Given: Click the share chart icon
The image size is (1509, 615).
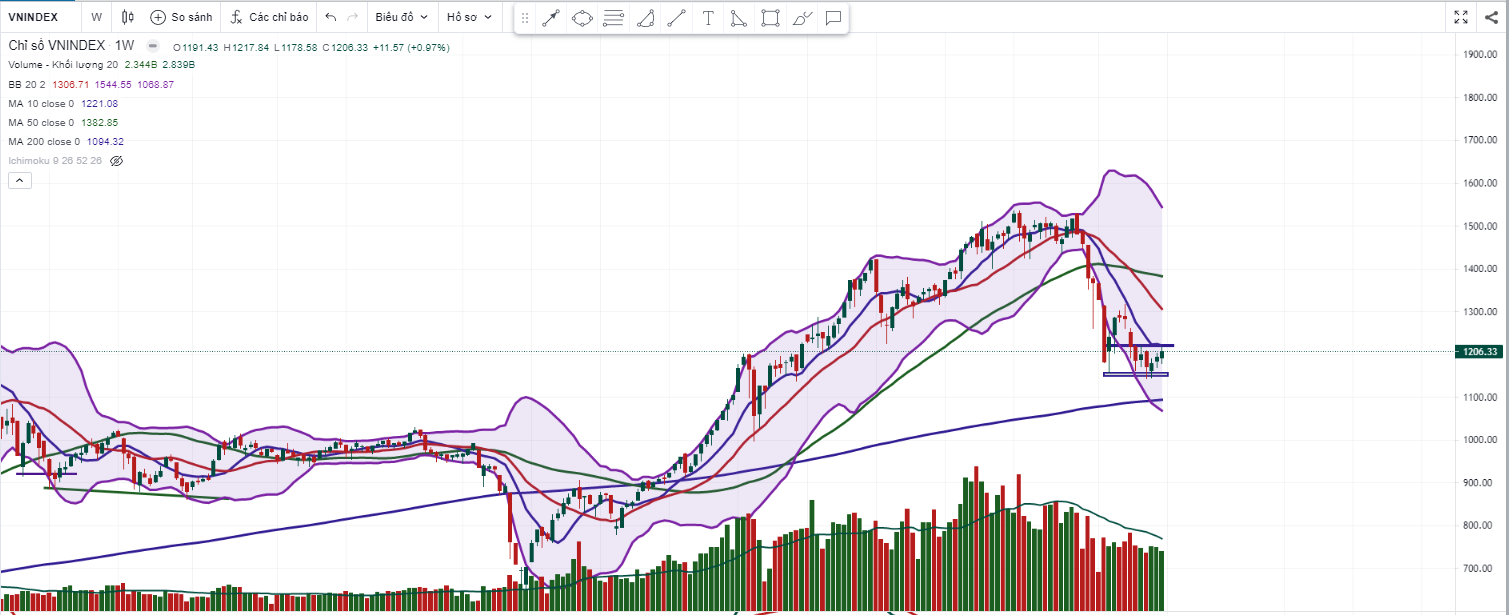Looking at the screenshot, I should [x=1492, y=17].
